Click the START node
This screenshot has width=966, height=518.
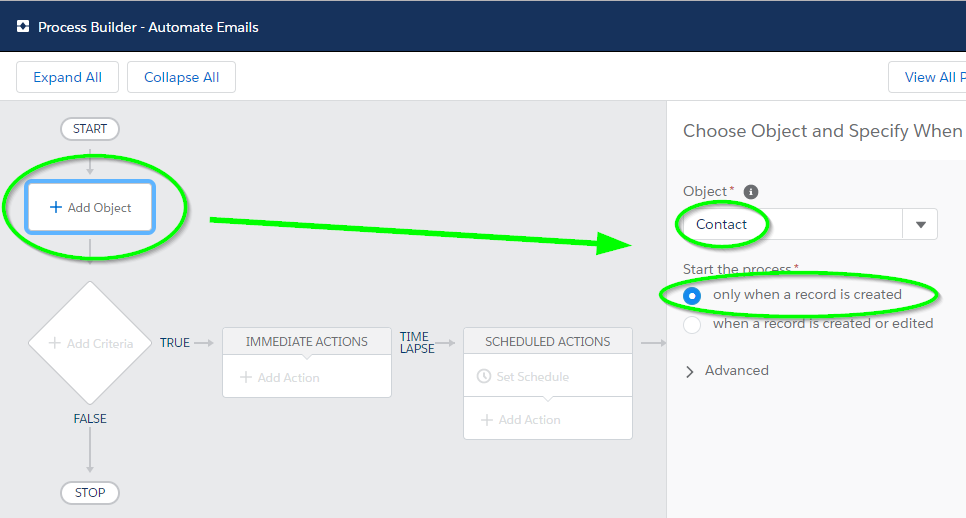pos(90,129)
